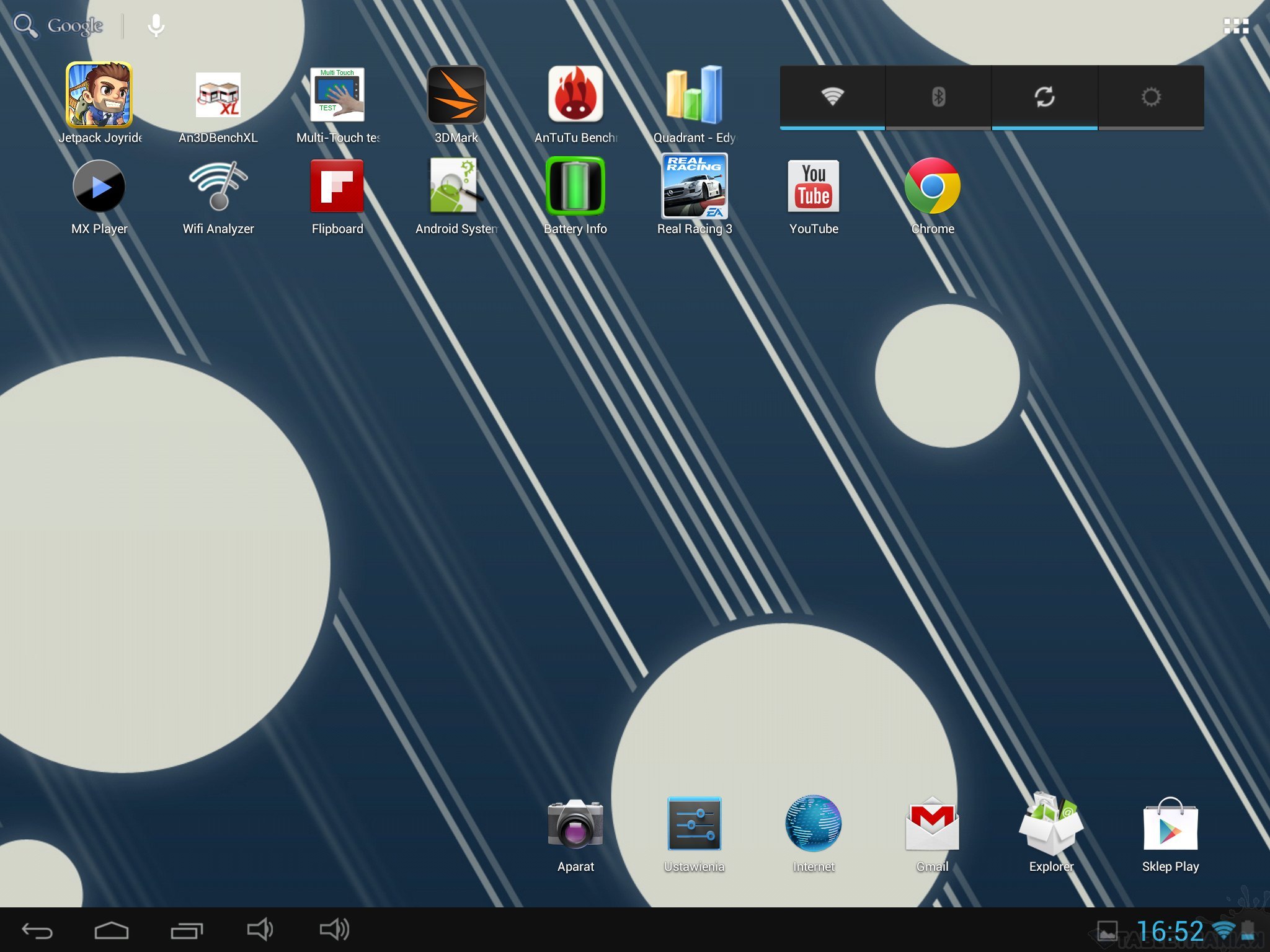
Task: Launch MX Player
Action: tap(99, 187)
